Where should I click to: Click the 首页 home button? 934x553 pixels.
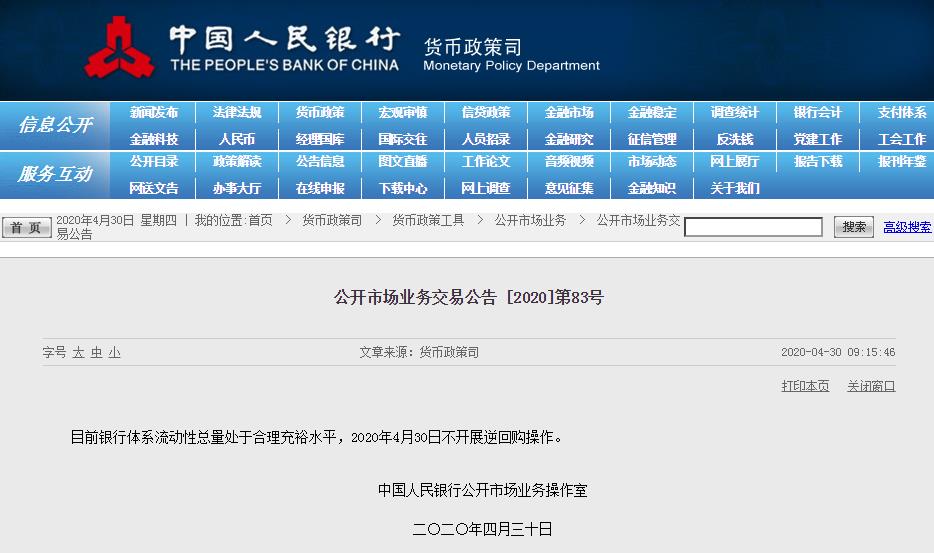click(x=27, y=228)
